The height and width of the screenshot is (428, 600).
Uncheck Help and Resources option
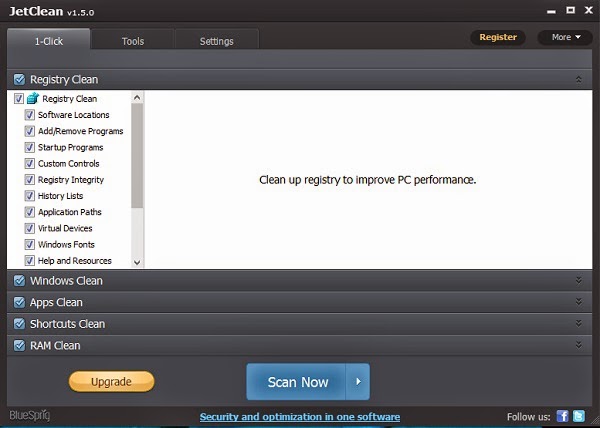tap(29, 260)
